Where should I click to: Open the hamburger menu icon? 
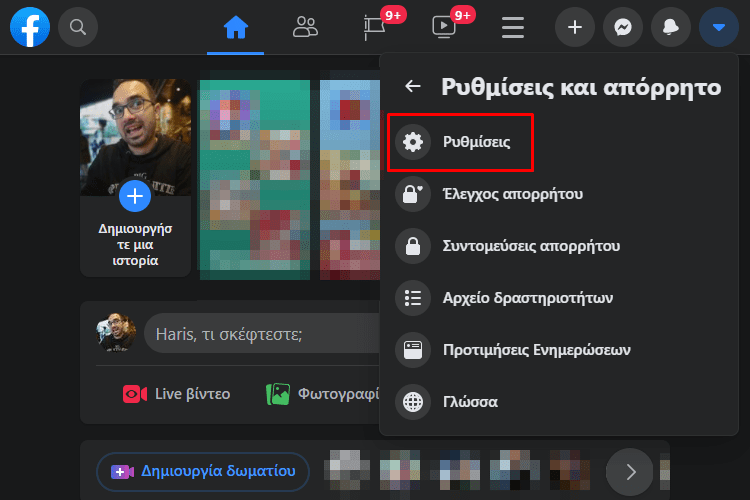(513, 27)
